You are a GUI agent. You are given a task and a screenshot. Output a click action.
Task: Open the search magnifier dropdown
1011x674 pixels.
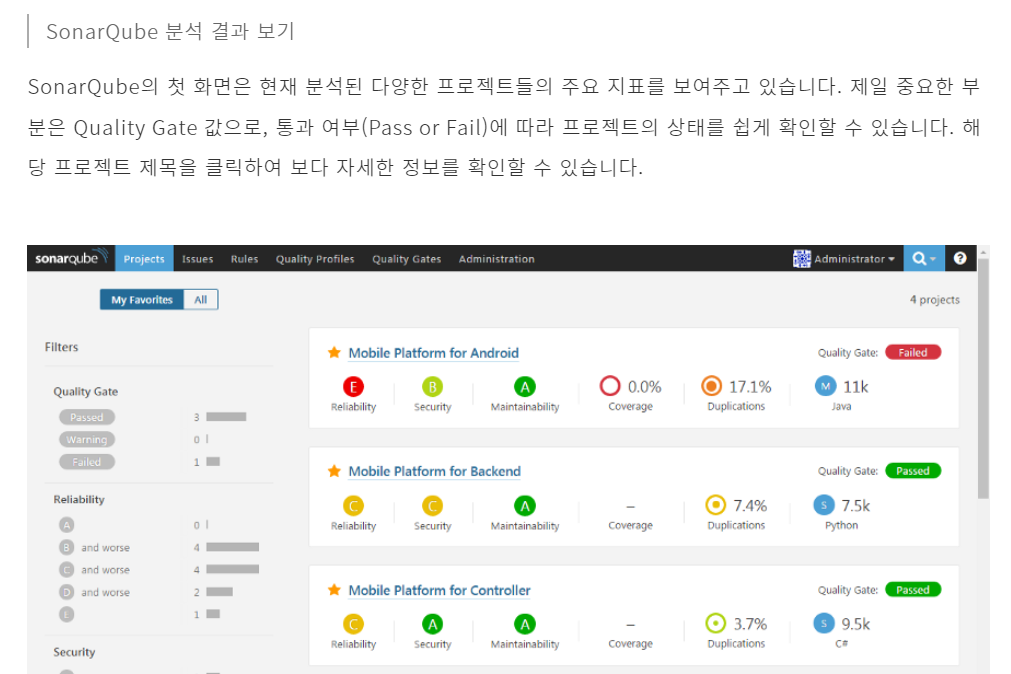pos(923,259)
